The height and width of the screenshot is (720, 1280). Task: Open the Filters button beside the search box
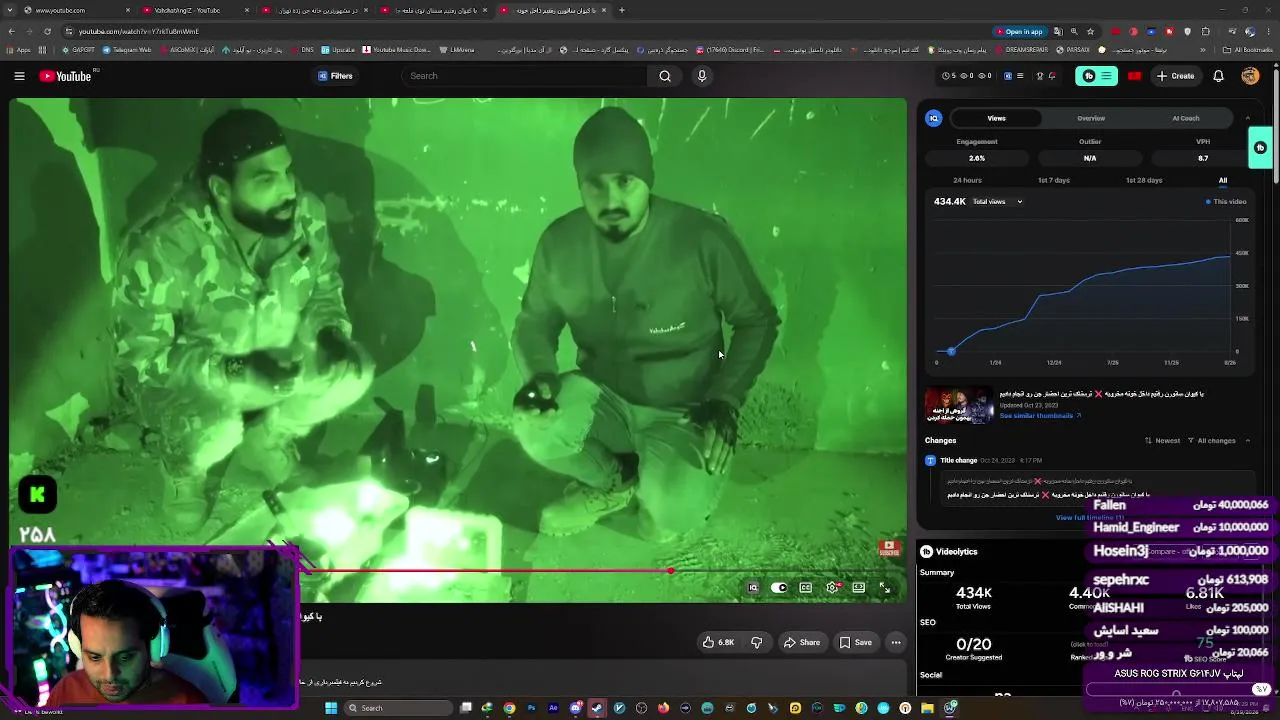pyautogui.click(x=335, y=76)
